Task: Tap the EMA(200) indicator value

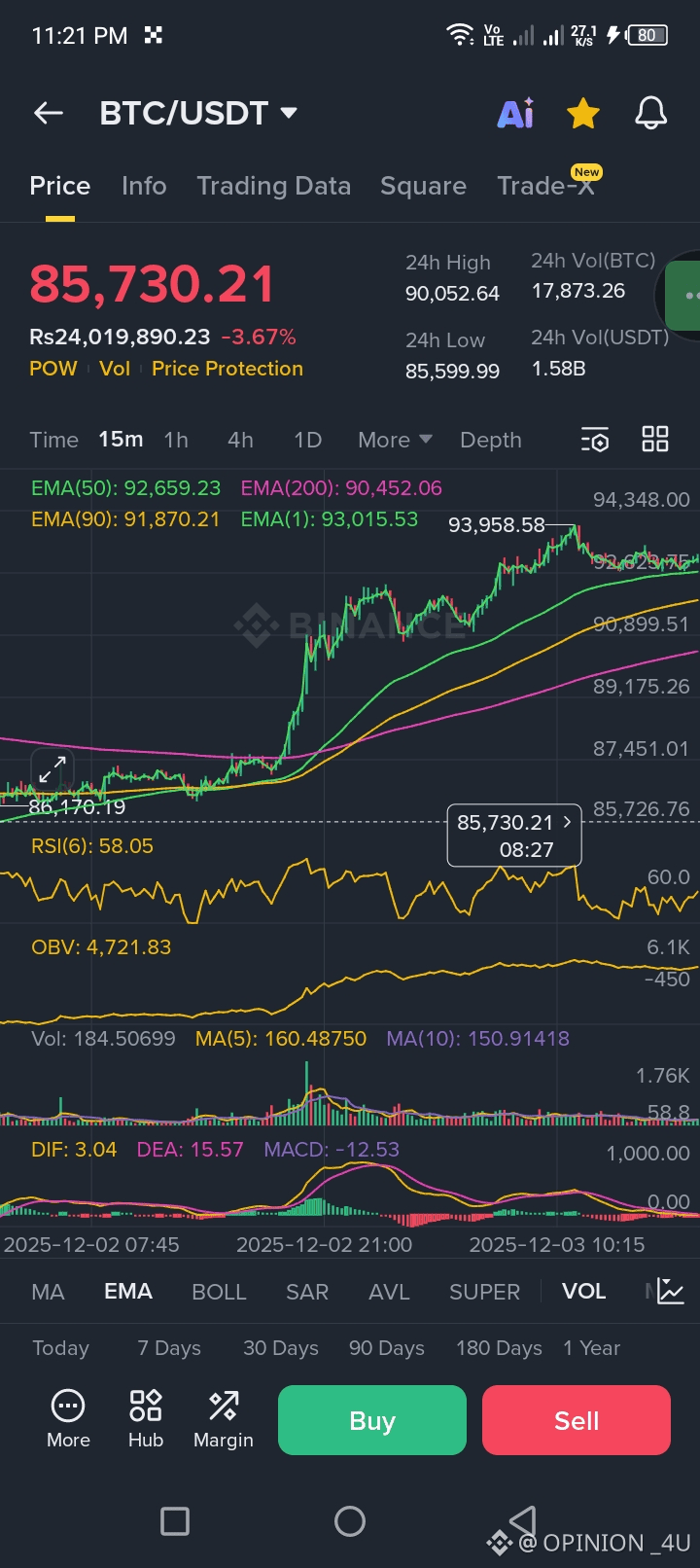Action: tap(341, 487)
